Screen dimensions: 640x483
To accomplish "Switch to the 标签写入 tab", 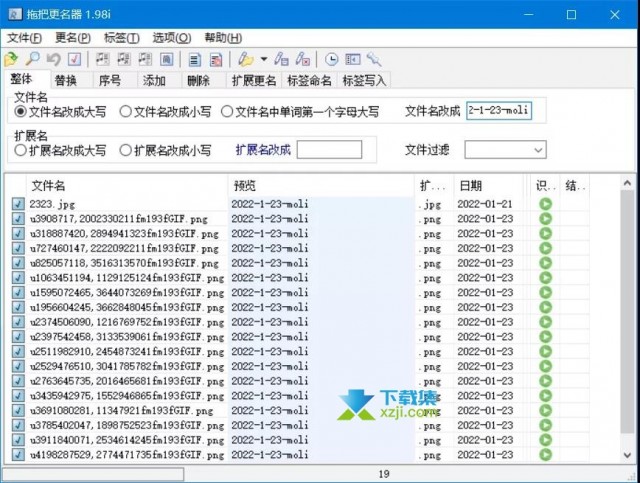I will (364, 80).
